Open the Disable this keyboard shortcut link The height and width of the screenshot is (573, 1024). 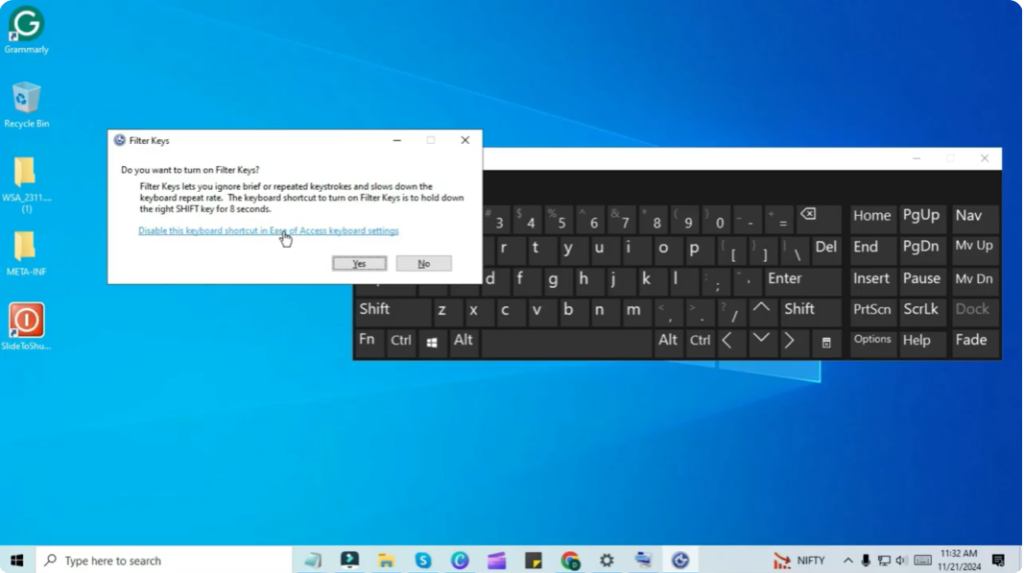[x=268, y=231]
